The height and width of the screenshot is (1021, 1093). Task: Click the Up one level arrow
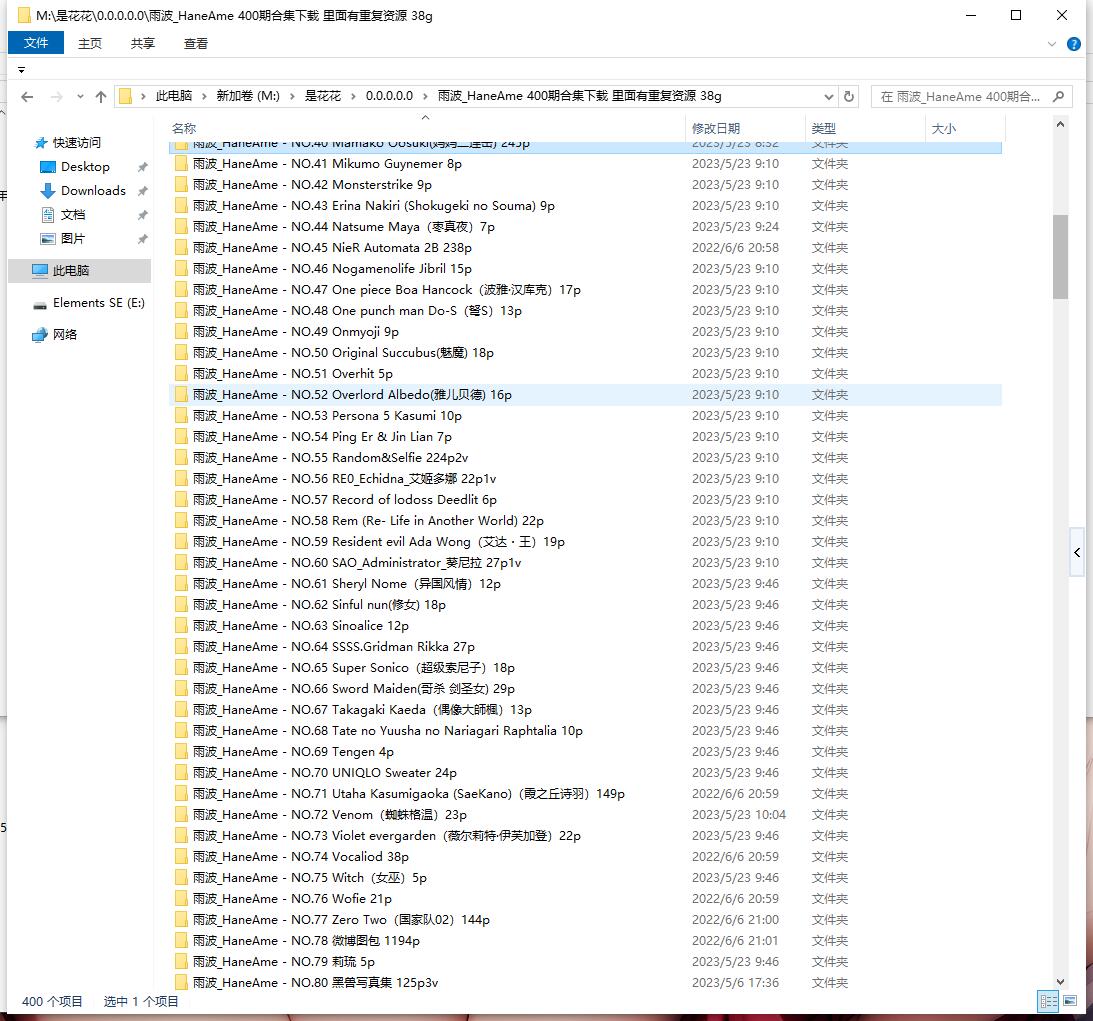click(x=101, y=97)
